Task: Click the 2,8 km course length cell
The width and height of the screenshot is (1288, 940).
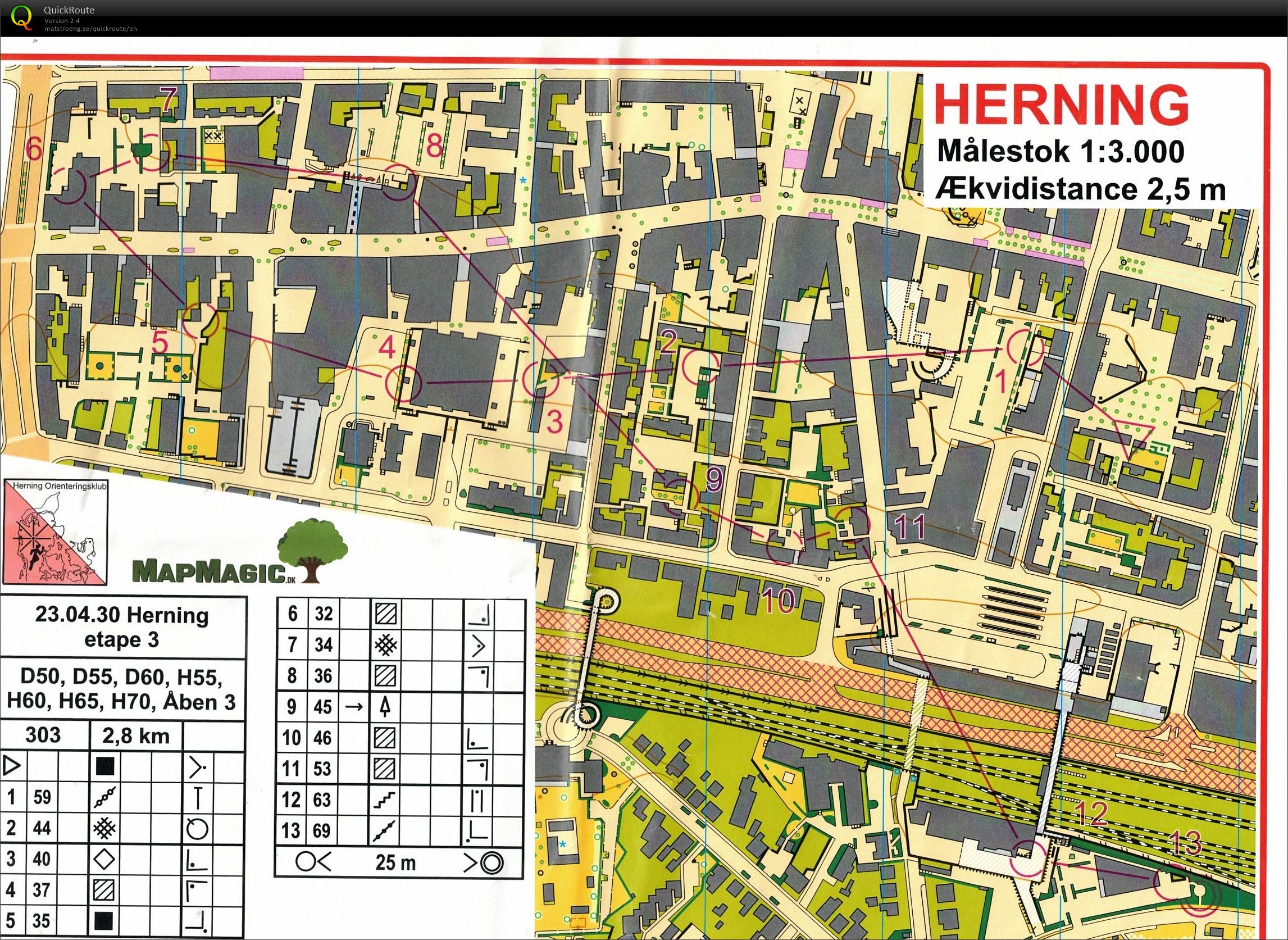Action: pos(136,735)
